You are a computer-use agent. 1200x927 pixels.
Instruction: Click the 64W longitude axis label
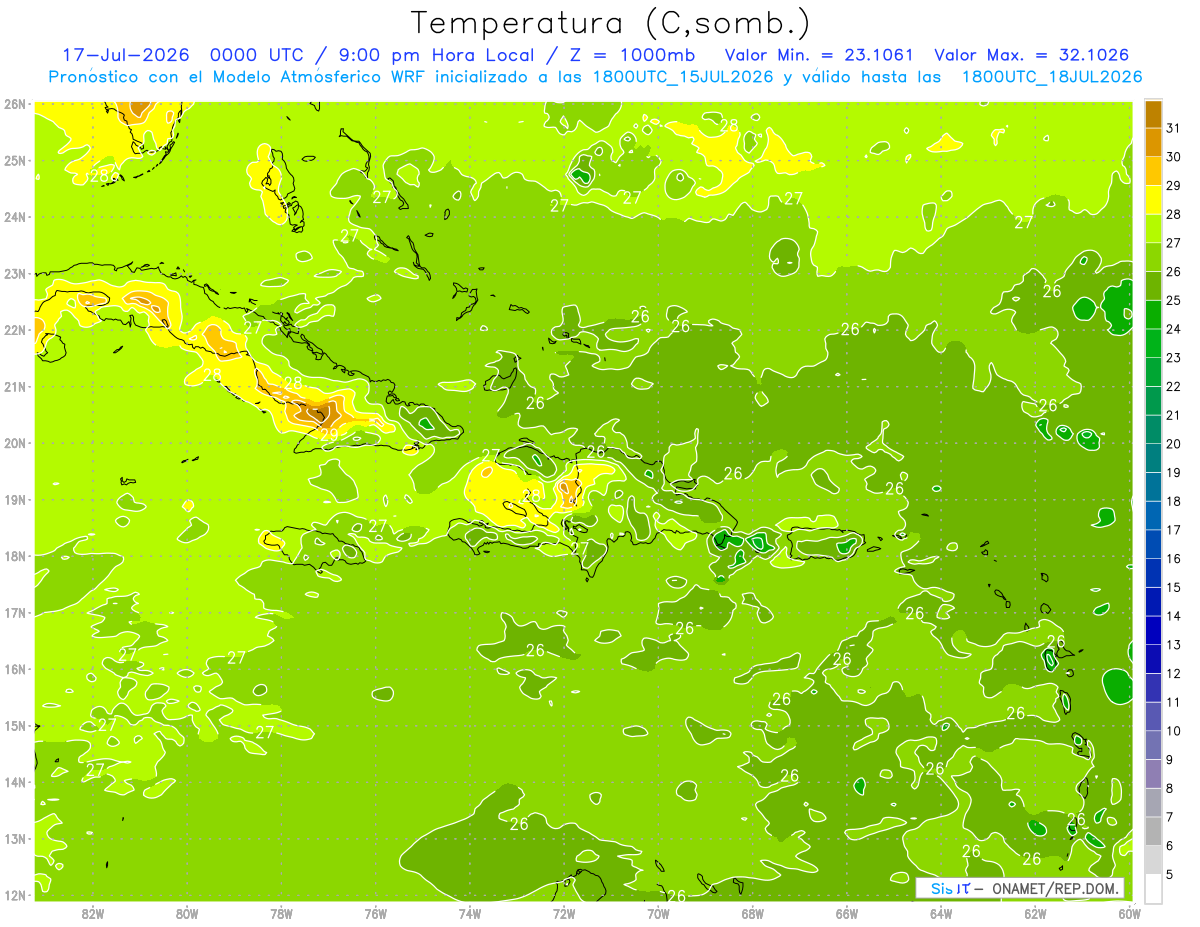point(941,913)
